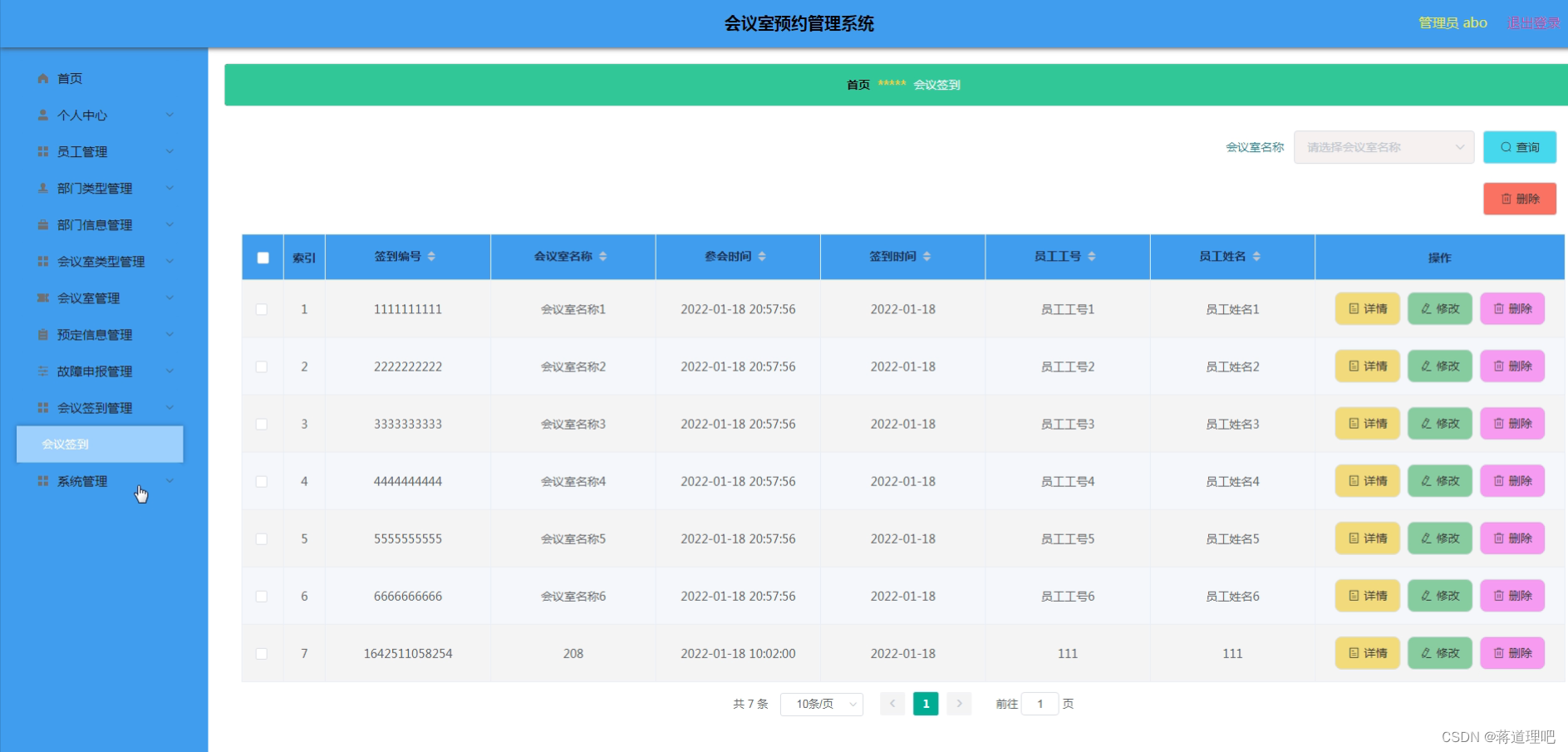Tick the checkbox for row 2222222222
The image size is (1568, 752).
[262, 366]
